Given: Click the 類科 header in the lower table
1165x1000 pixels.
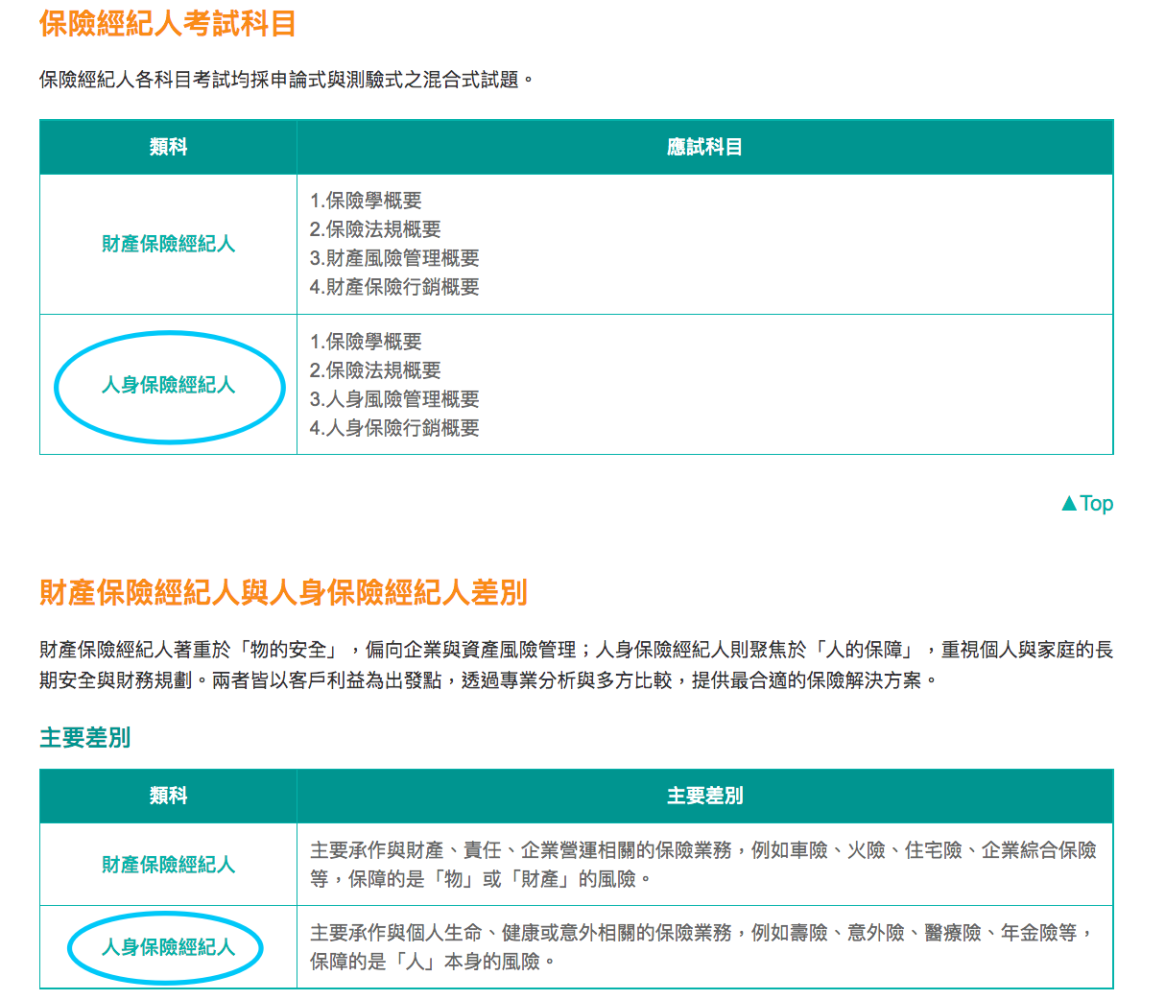Looking at the screenshot, I should coord(169,796).
